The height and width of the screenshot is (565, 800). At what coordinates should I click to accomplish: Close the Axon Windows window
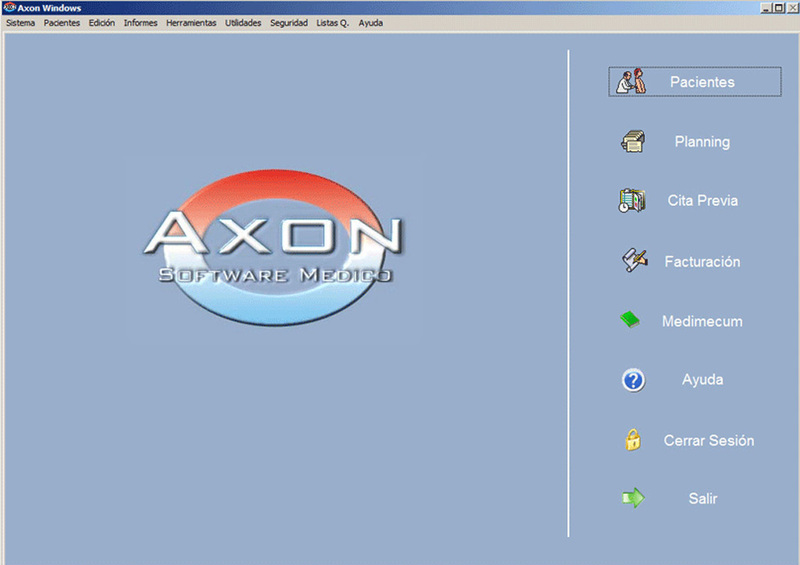(x=792, y=8)
